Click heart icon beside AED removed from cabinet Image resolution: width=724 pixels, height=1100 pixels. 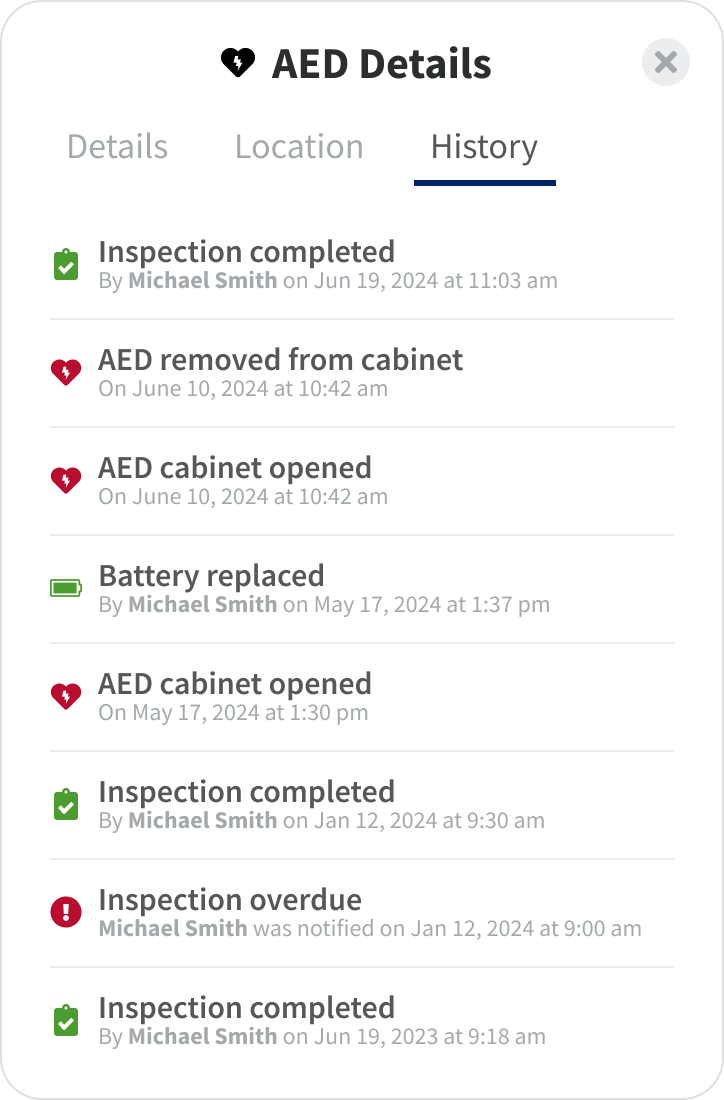66,373
